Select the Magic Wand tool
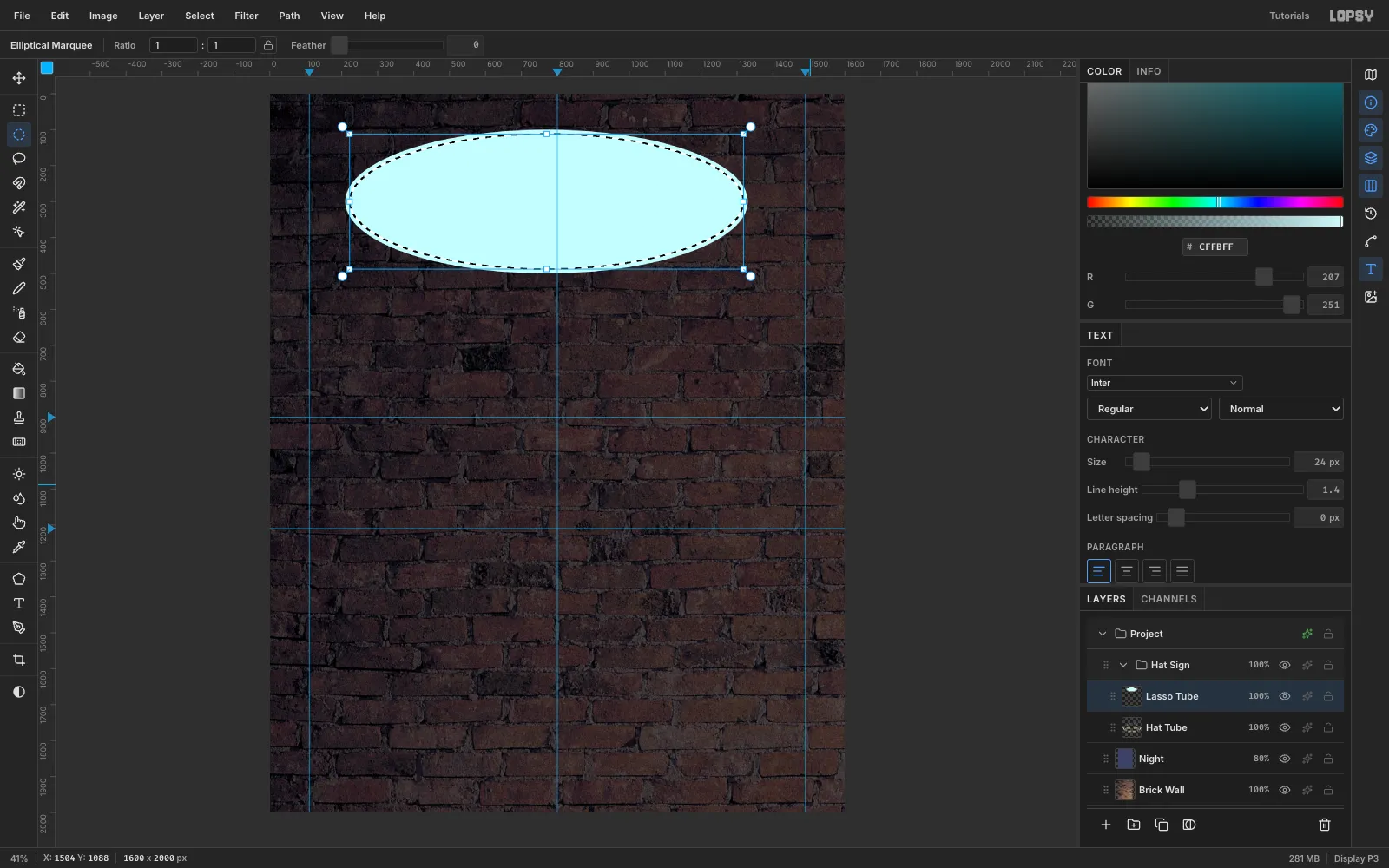Screen dimensions: 1389x868 [x=19, y=207]
